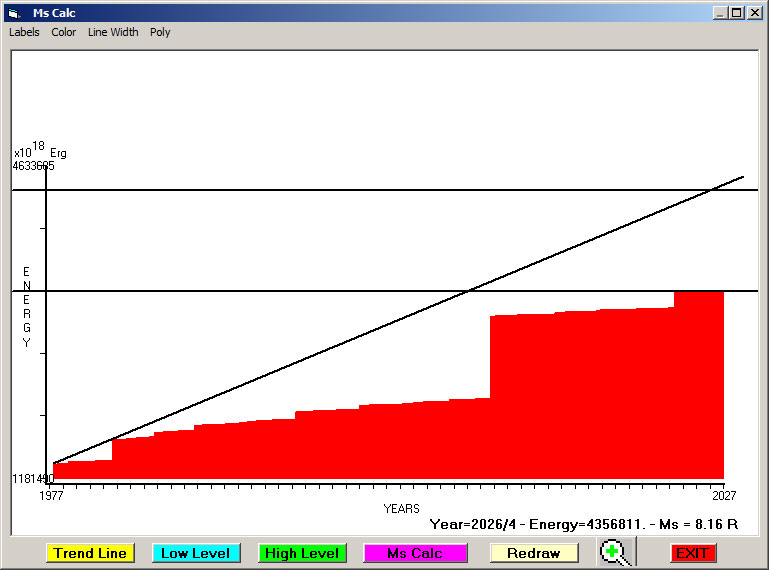The image size is (769, 570).
Task: Open the Labels menu
Action: click(x=24, y=32)
